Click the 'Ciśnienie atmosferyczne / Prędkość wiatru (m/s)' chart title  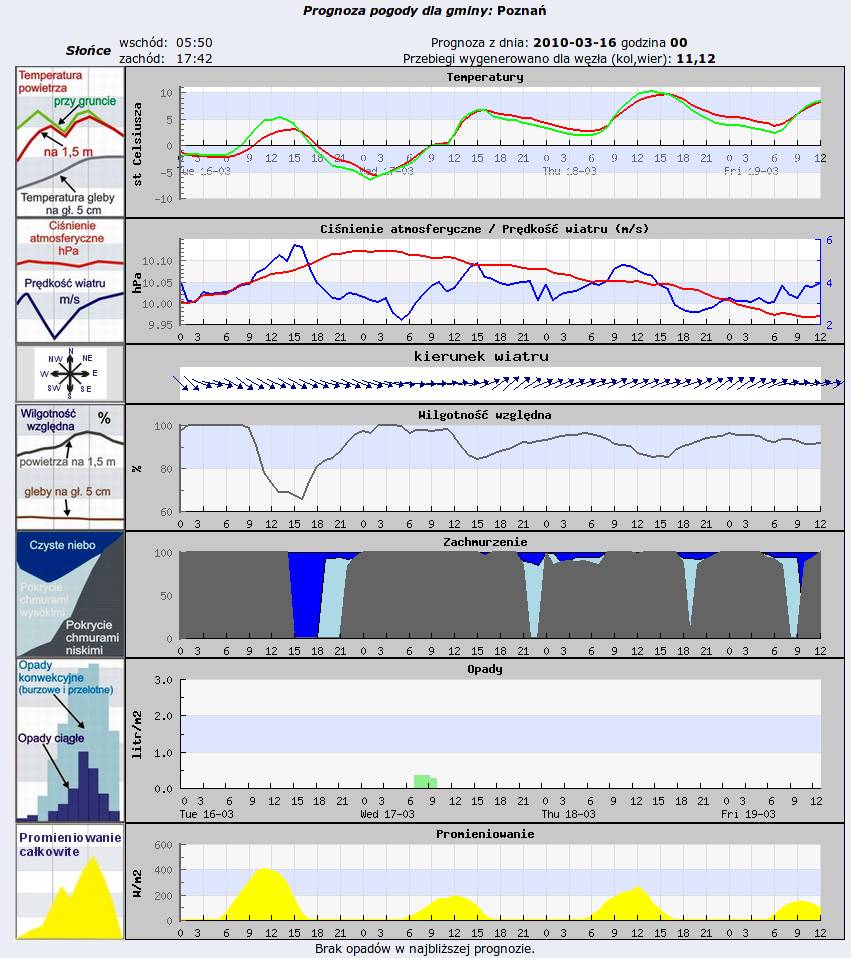[484, 229]
